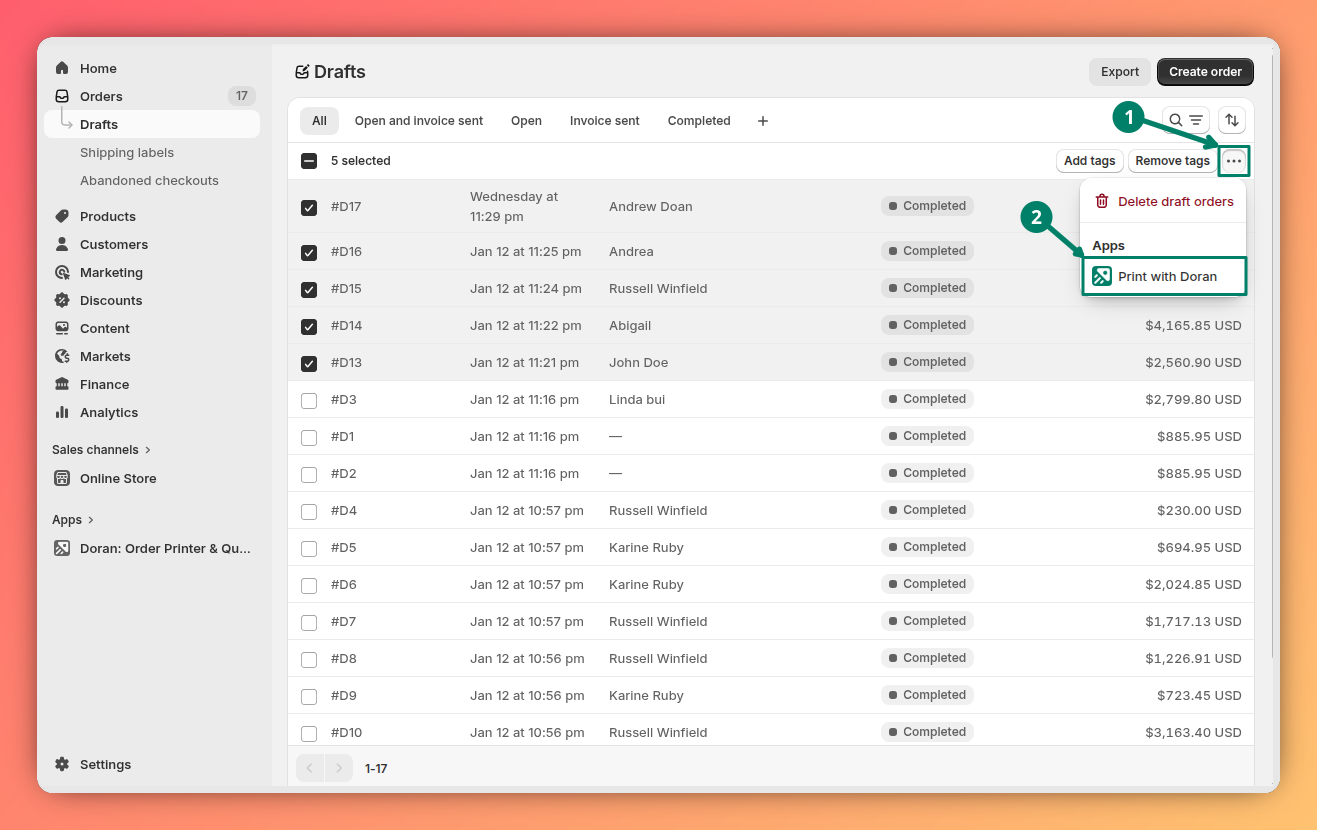Check the box for draft #D3
The width and height of the screenshot is (1317, 830).
coord(309,401)
